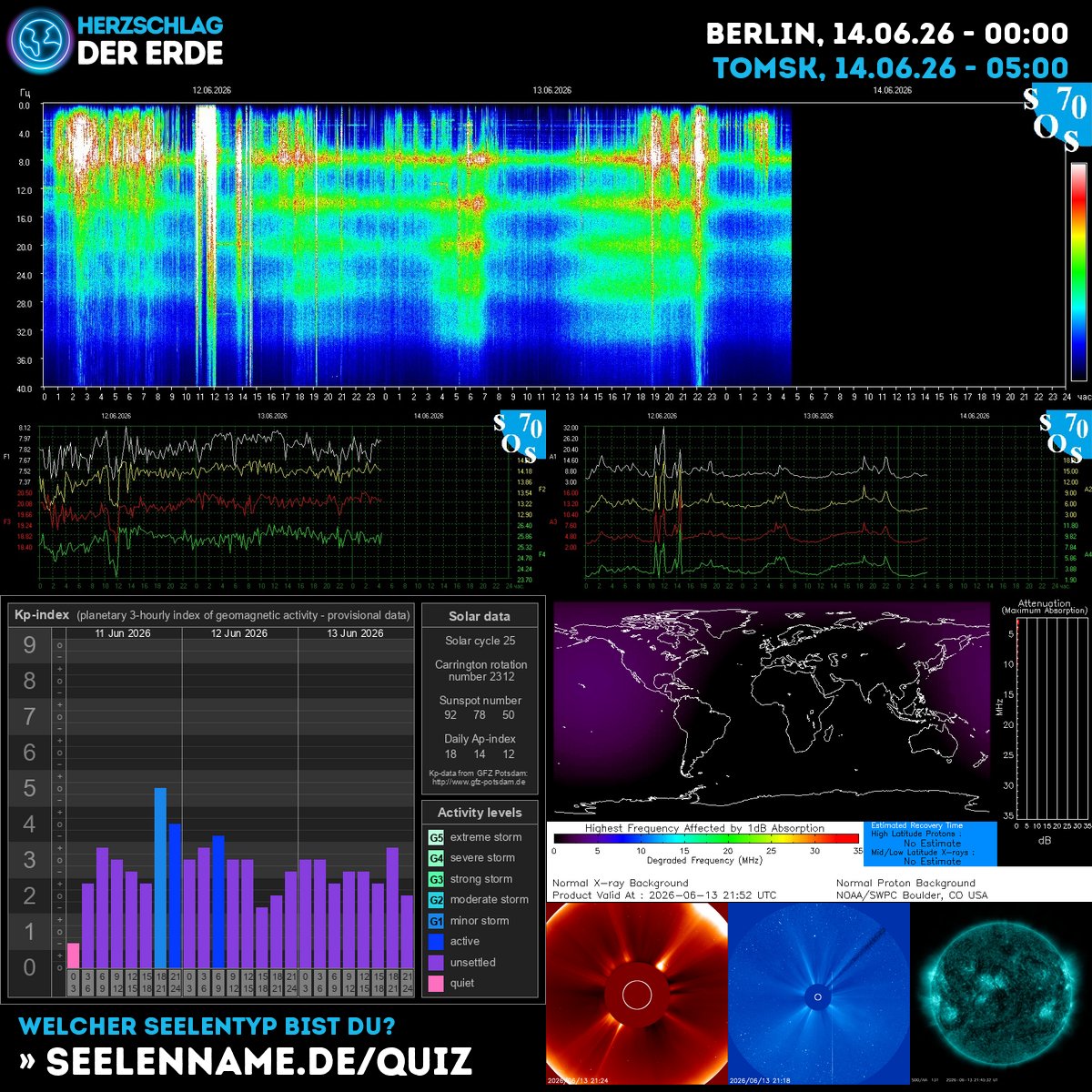This screenshot has height=1092, width=1092.
Task: Select the G4 severe storm badge
Action: point(436,858)
